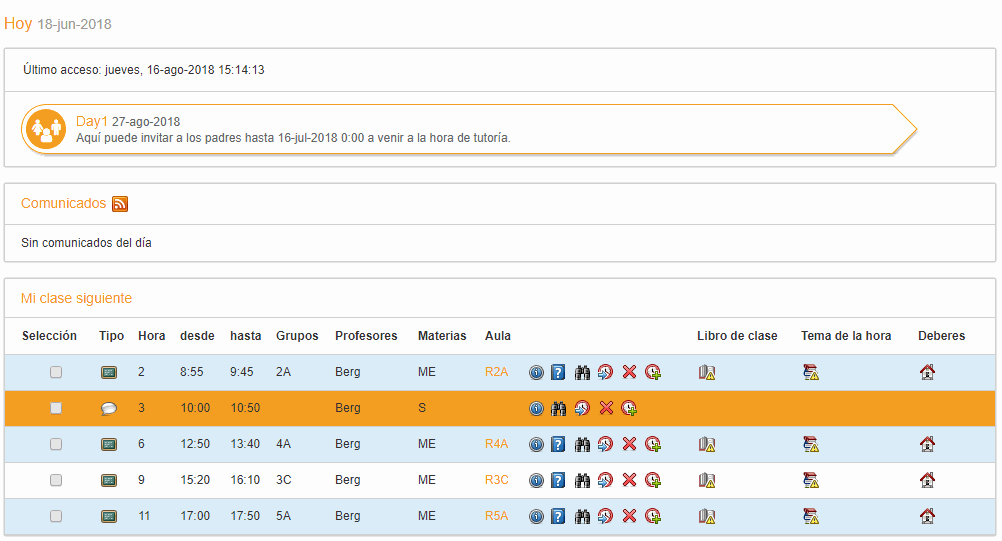This screenshot has height=541, width=1002.
Task: Click the lesson type icon in 2A row
Action: coord(109,372)
